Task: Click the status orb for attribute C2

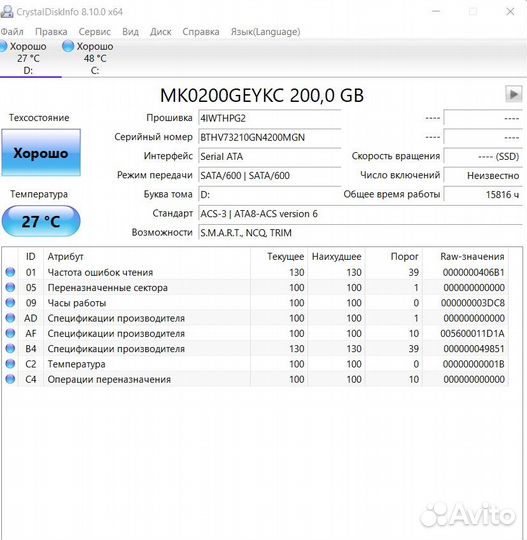Action: (10, 364)
